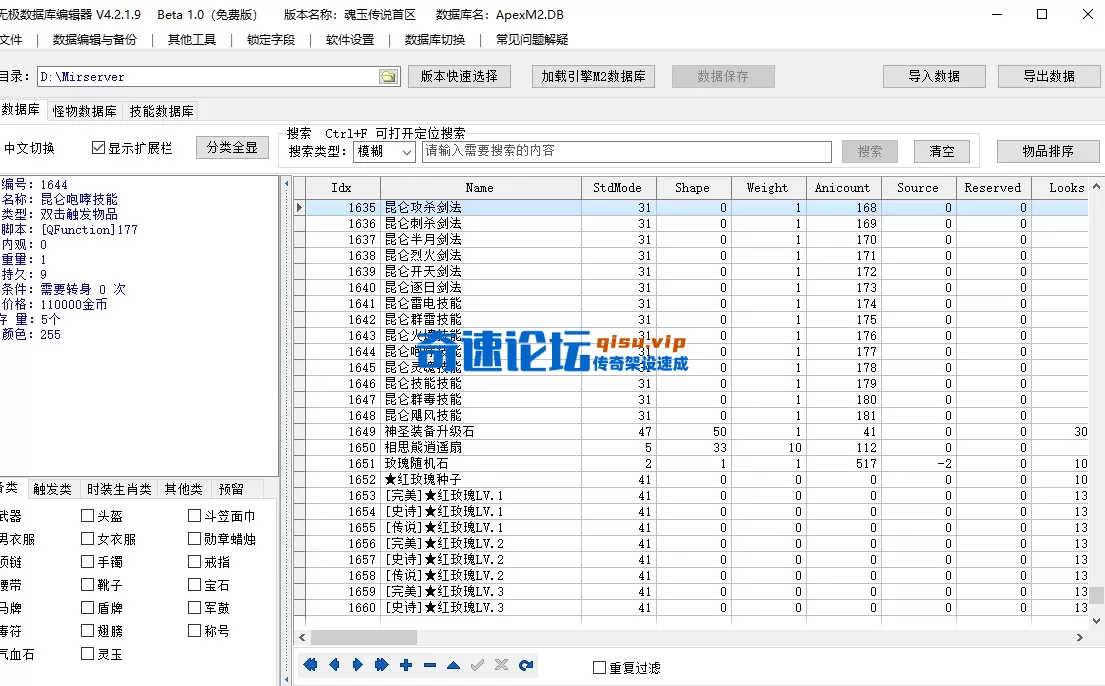Refresh data with the circular arrow icon

[x=525, y=664]
